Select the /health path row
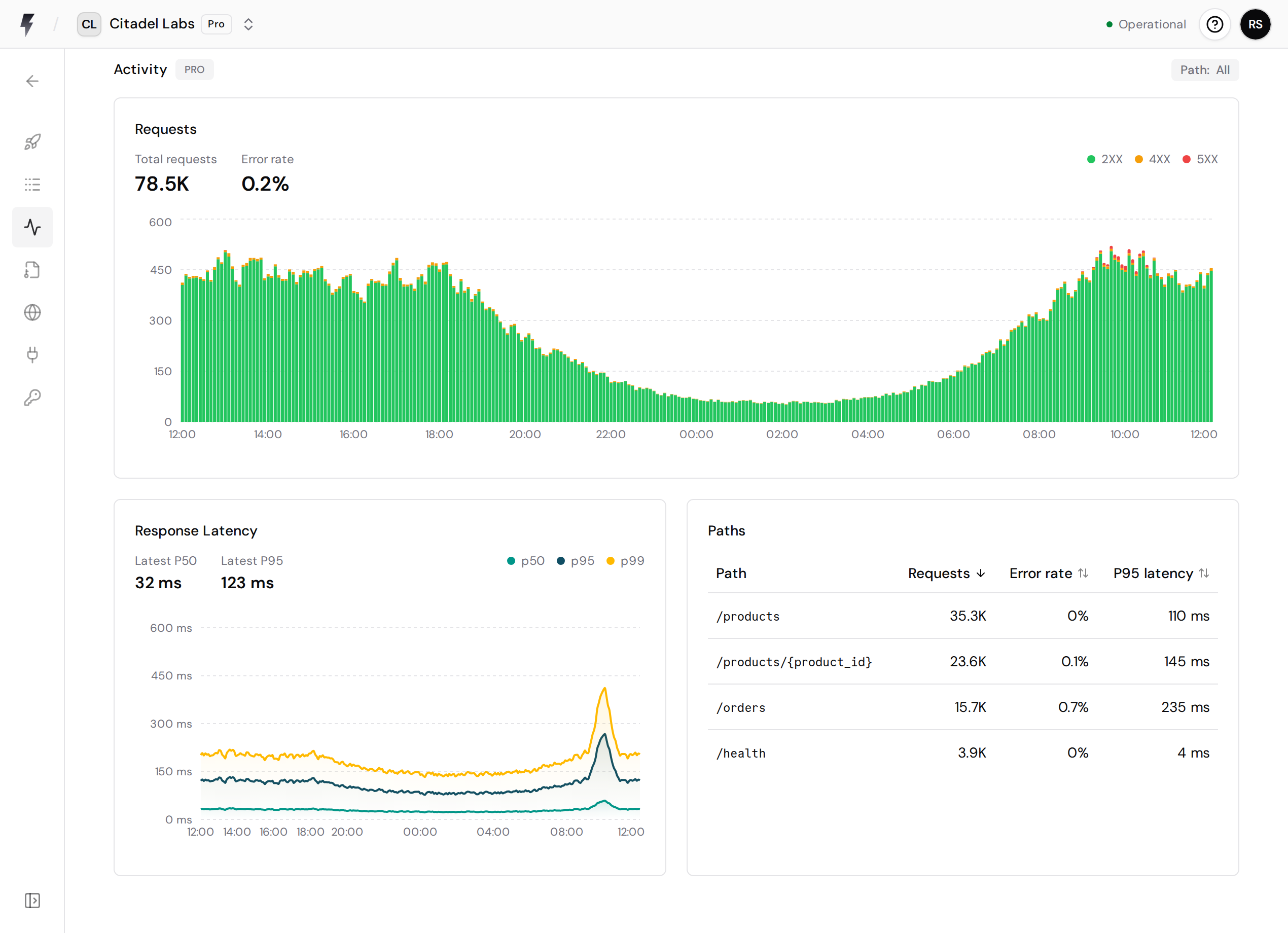The image size is (1288, 933). [962, 753]
